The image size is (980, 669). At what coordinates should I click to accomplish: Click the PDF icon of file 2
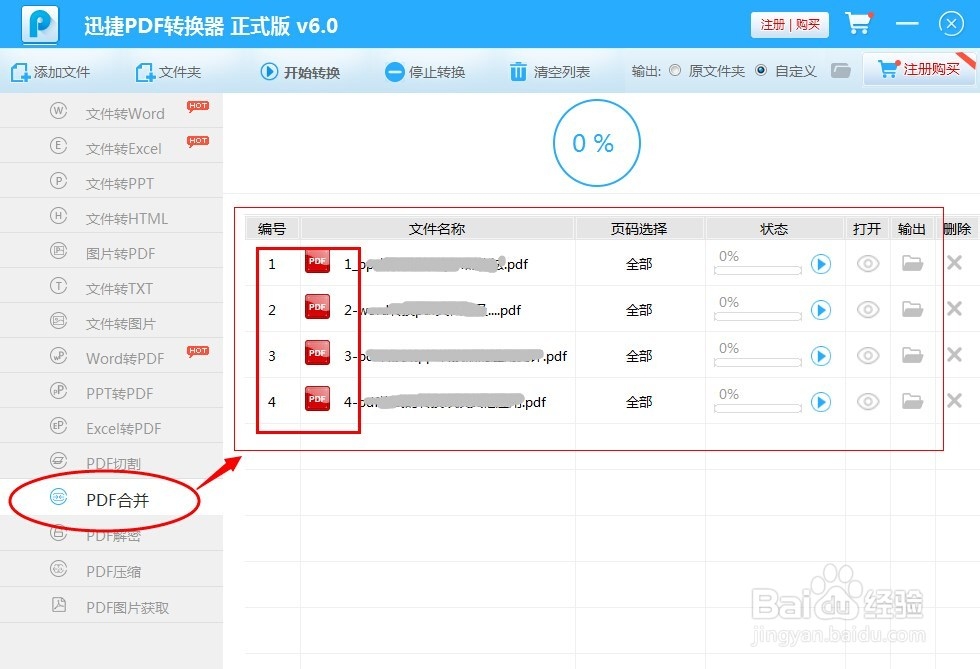coord(318,307)
